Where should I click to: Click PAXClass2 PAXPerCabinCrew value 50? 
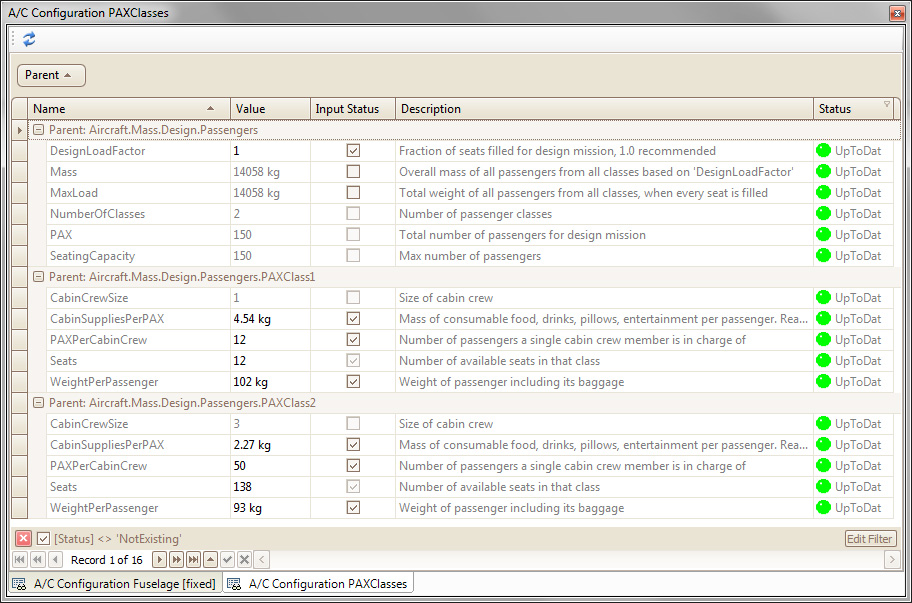(x=270, y=466)
